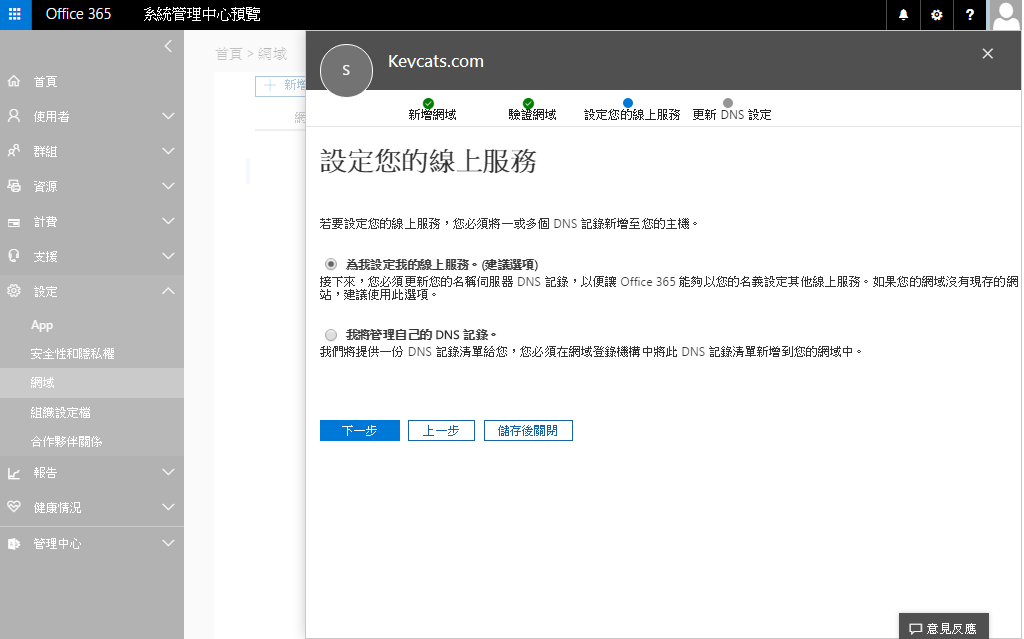Image resolution: width=1024 pixels, height=639 pixels.
Task: Click the chart icon beside 報告
Action: tap(14, 473)
